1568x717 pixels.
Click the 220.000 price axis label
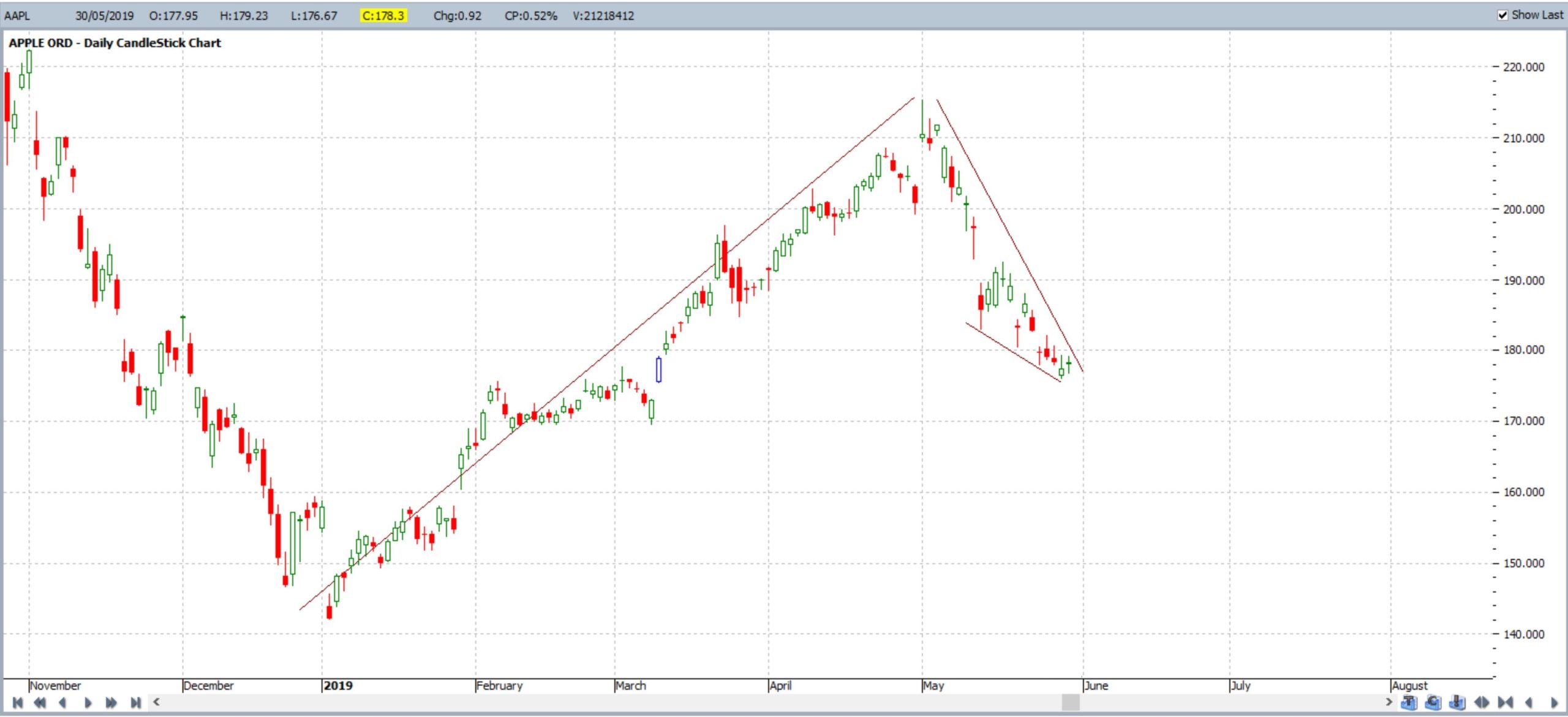click(x=1523, y=67)
